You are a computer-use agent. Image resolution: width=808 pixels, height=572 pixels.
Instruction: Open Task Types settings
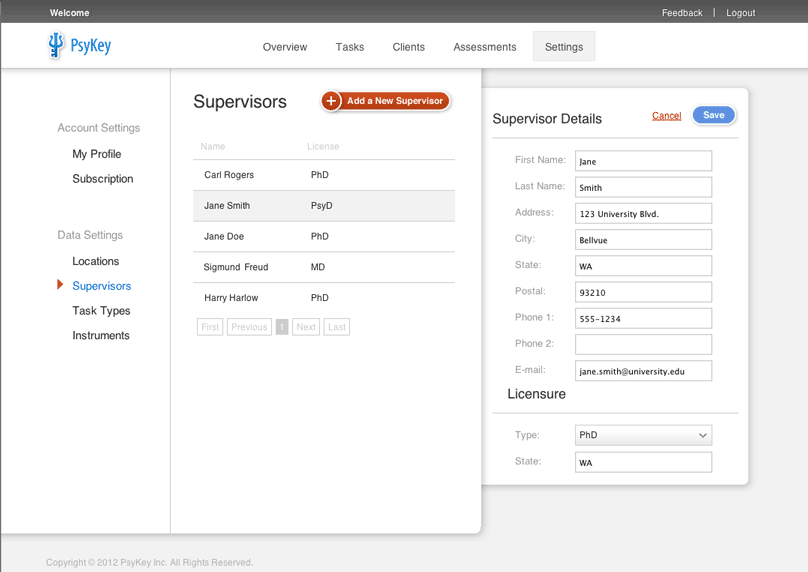tap(101, 311)
